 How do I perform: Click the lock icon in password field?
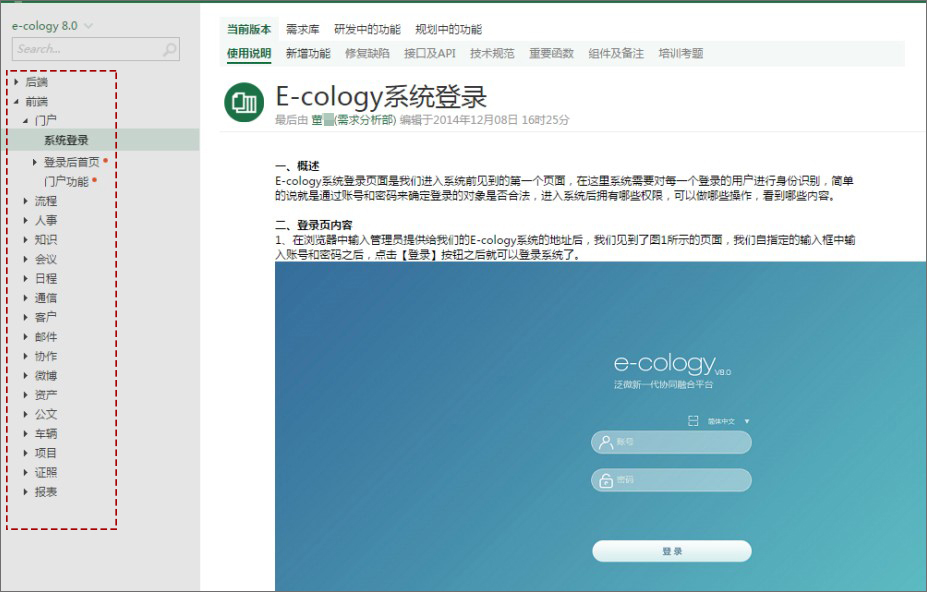(x=605, y=480)
